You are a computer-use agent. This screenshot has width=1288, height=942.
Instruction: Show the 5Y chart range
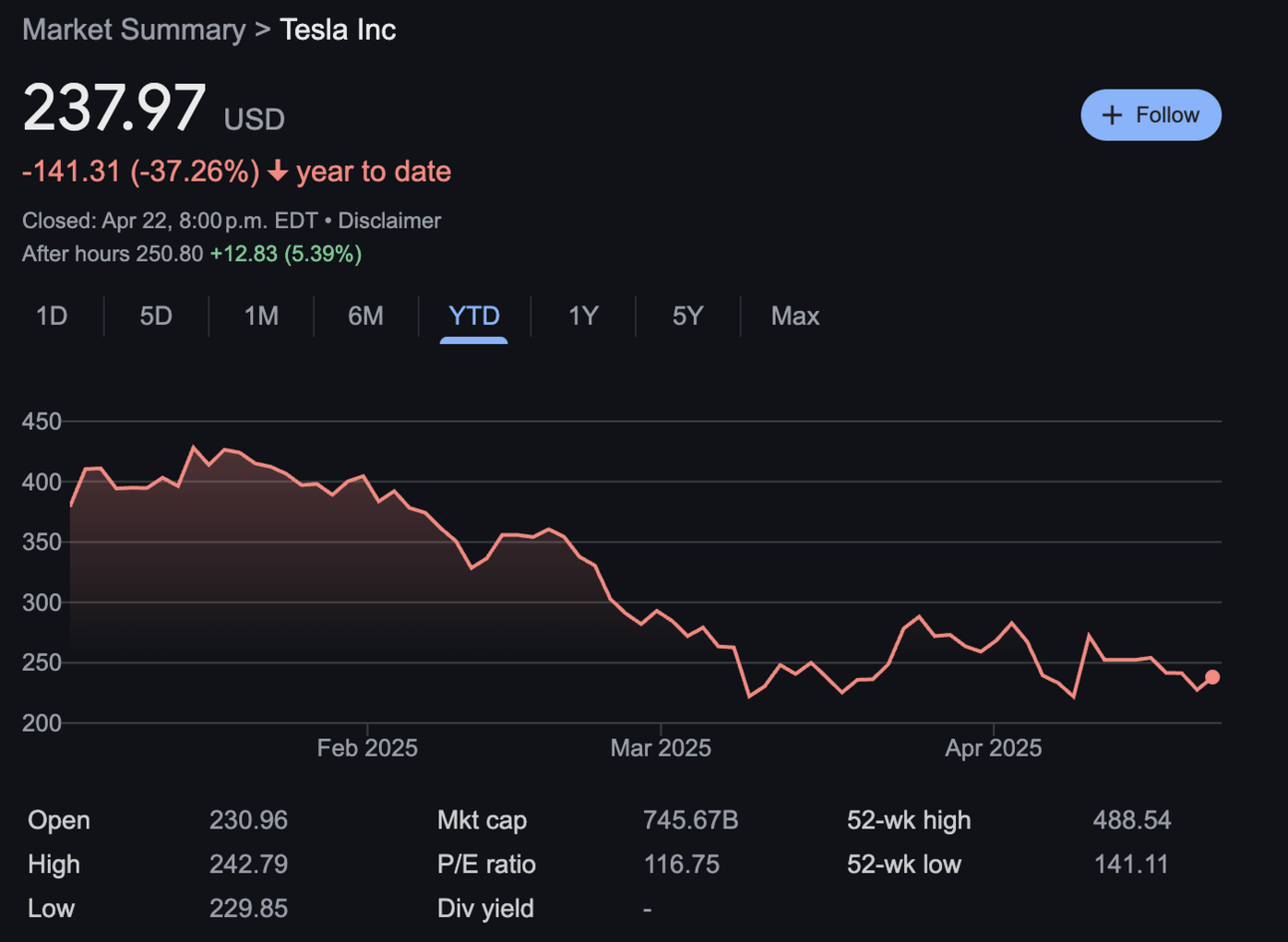[x=688, y=316]
